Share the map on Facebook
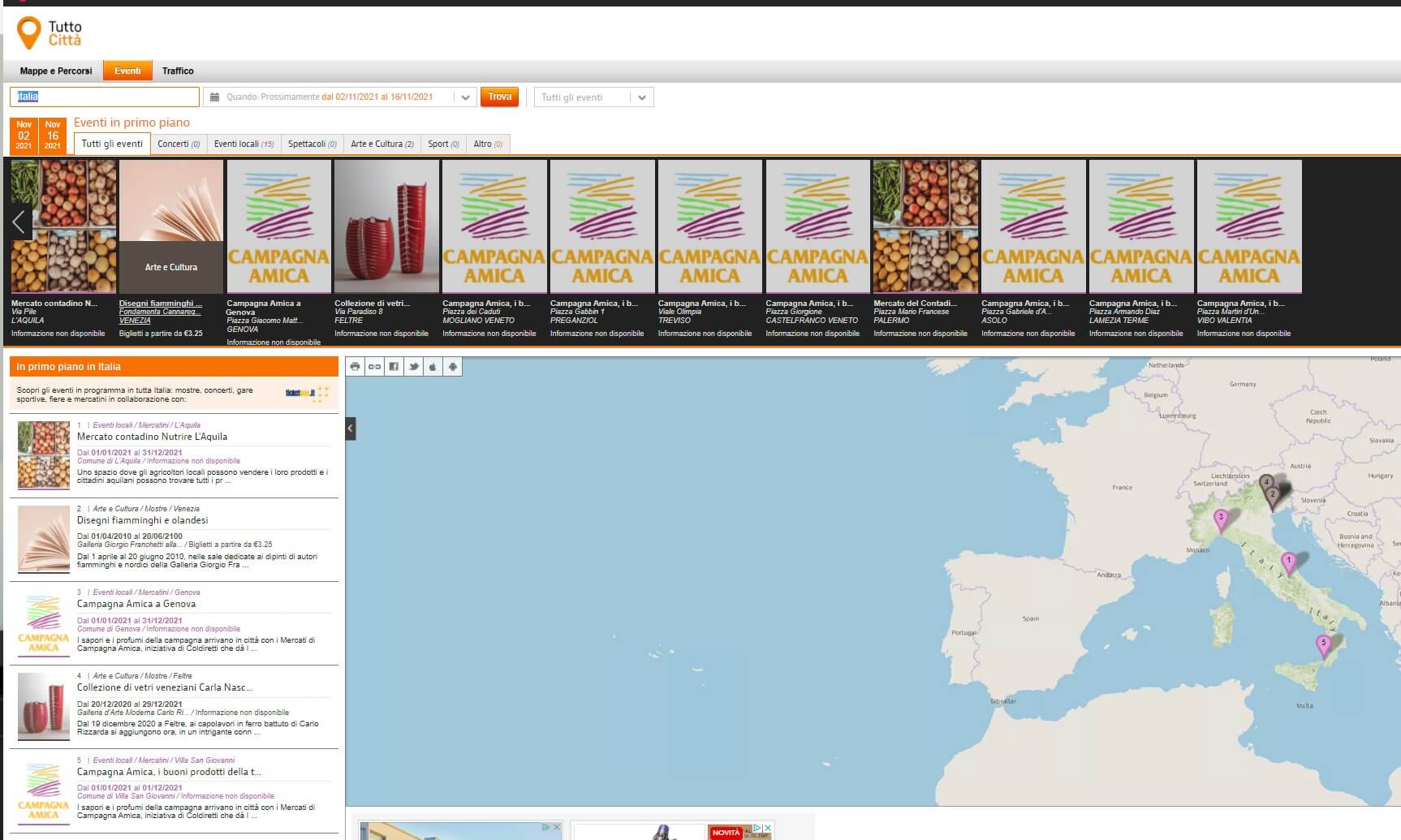 [394, 367]
